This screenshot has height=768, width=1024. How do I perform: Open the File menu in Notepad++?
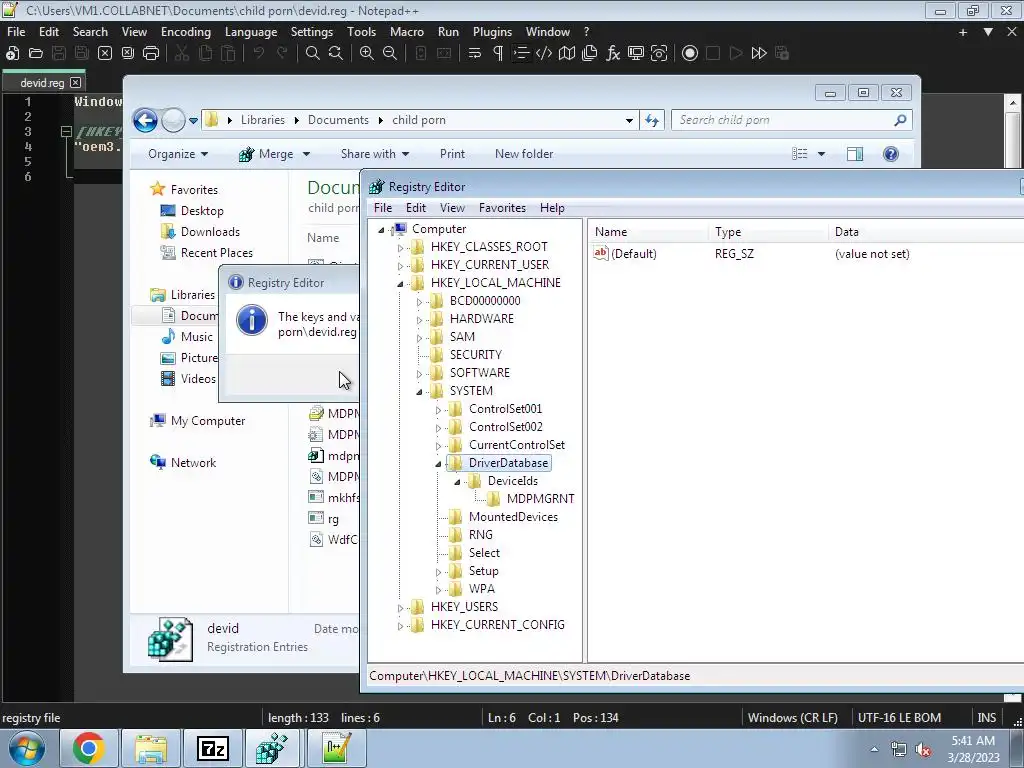click(16, 32)
